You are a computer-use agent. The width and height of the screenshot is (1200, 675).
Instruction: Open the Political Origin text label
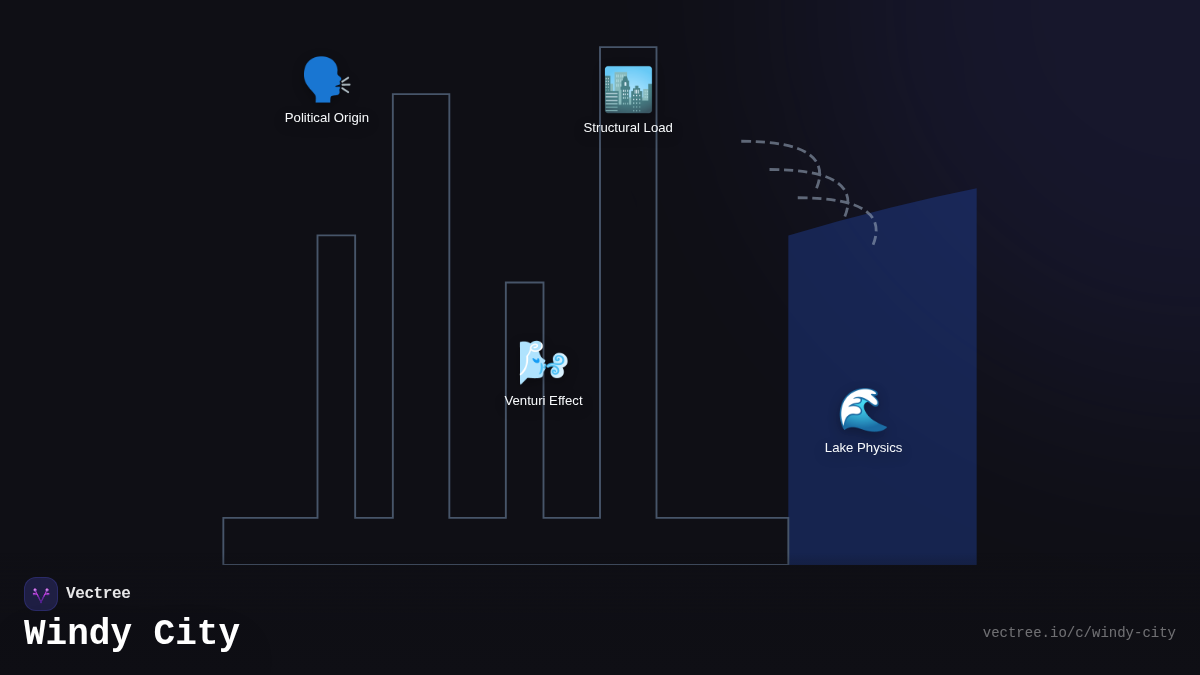tap(327, 118)
